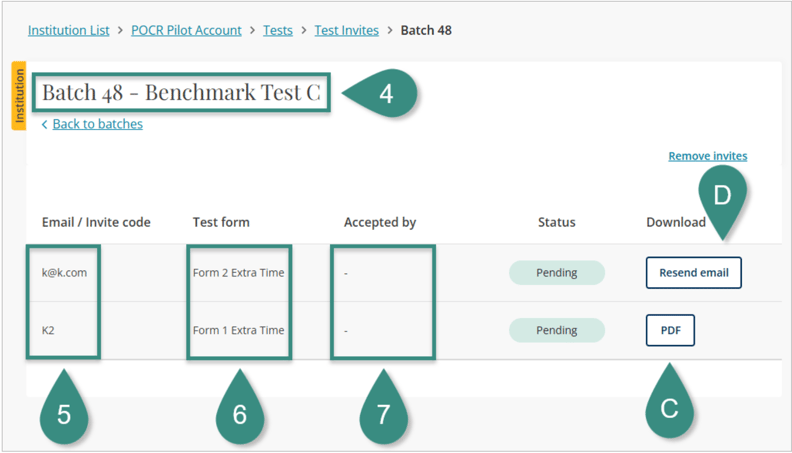
Task: Click the teardrop marker labeled C
Action: pyautogui.click(x=670, y=408)
